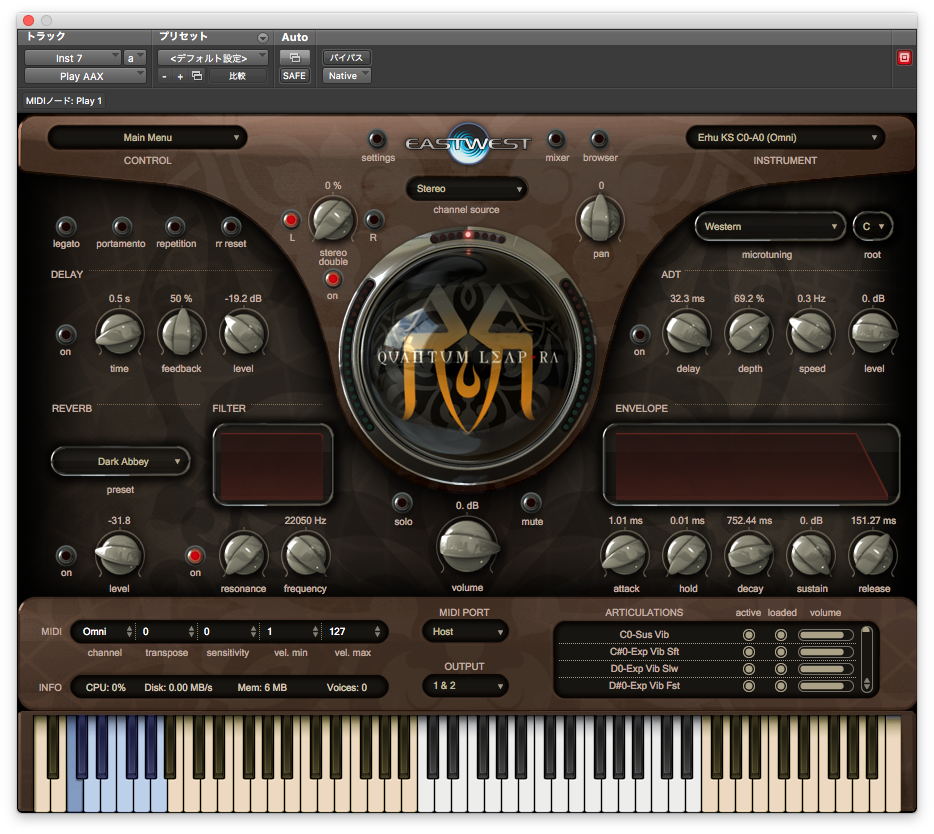Open the Erhu KS C0-A0 instrument dropdown
This screenshot has width=934, height=834.
coord(785,138)
